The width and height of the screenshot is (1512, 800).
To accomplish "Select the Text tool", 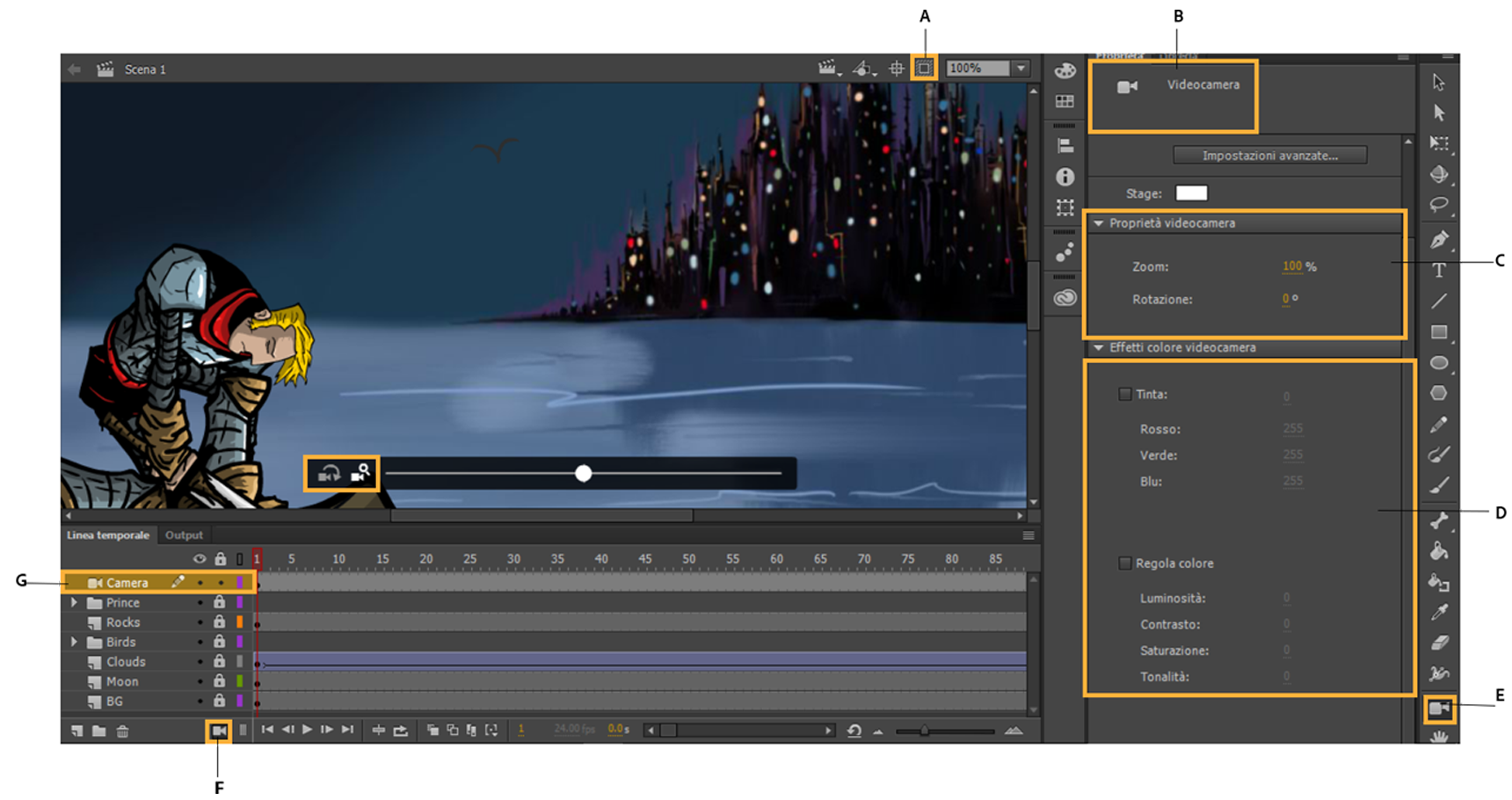I will (x=1439, y=271).
